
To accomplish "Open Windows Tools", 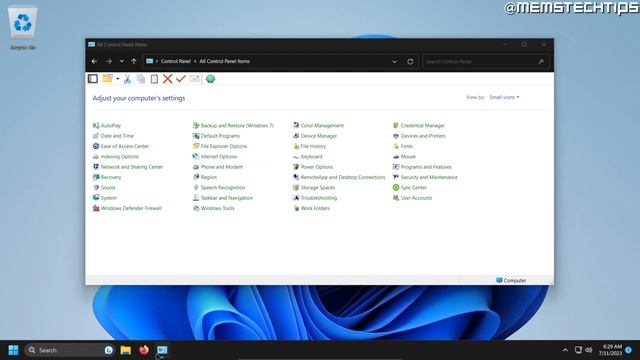I will click(213, 208).
